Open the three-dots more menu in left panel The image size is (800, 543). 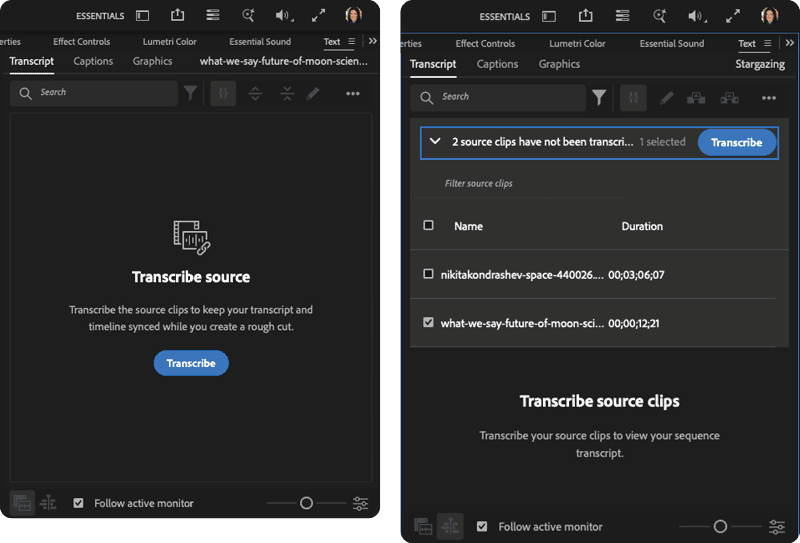click(x=353, y=93)
